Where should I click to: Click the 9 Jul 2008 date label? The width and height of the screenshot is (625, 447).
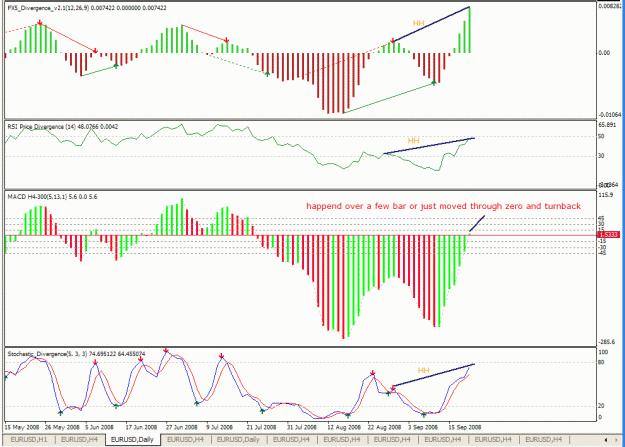point(219,427)
